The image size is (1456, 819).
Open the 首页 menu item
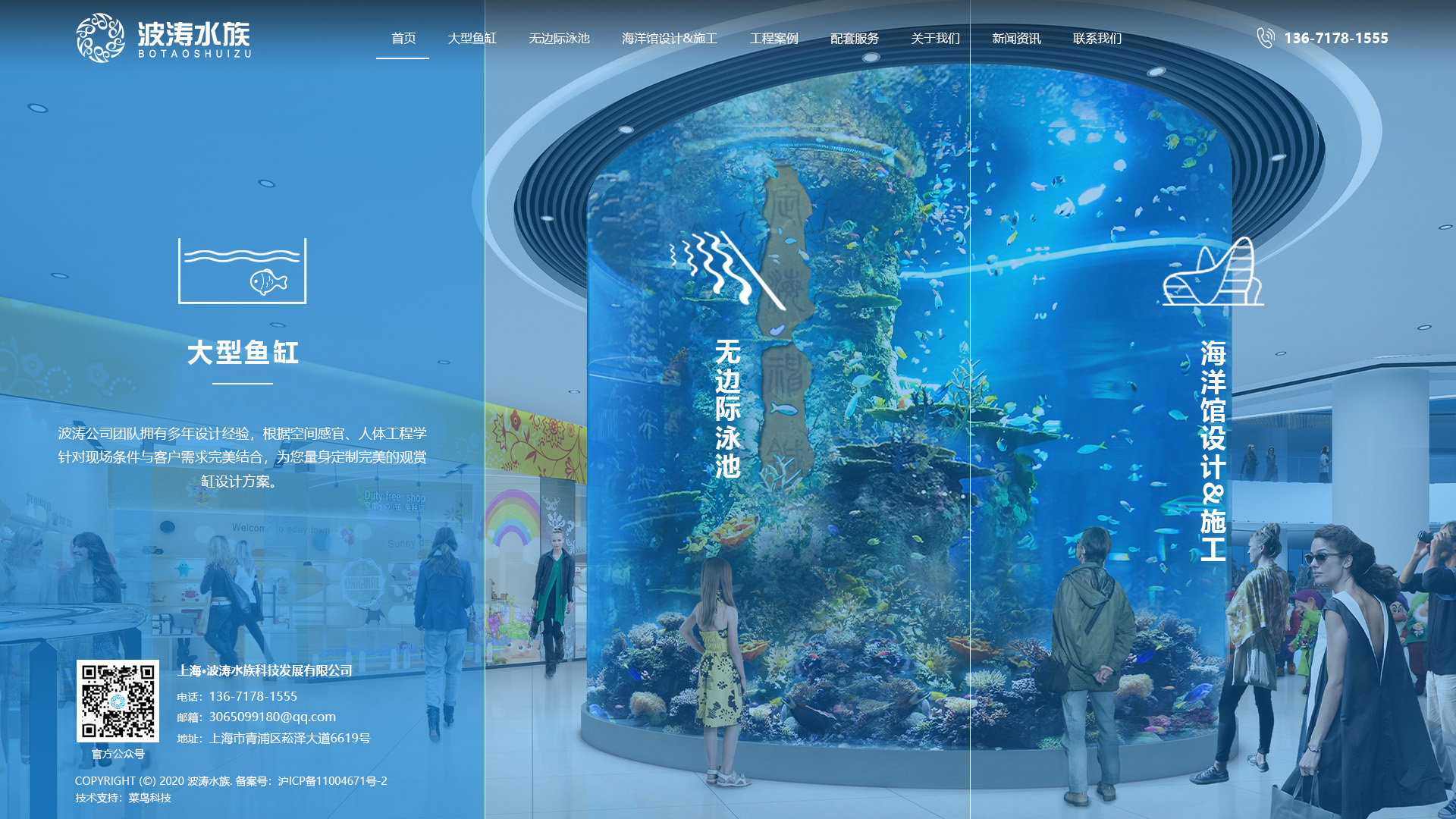coord(403,38)
